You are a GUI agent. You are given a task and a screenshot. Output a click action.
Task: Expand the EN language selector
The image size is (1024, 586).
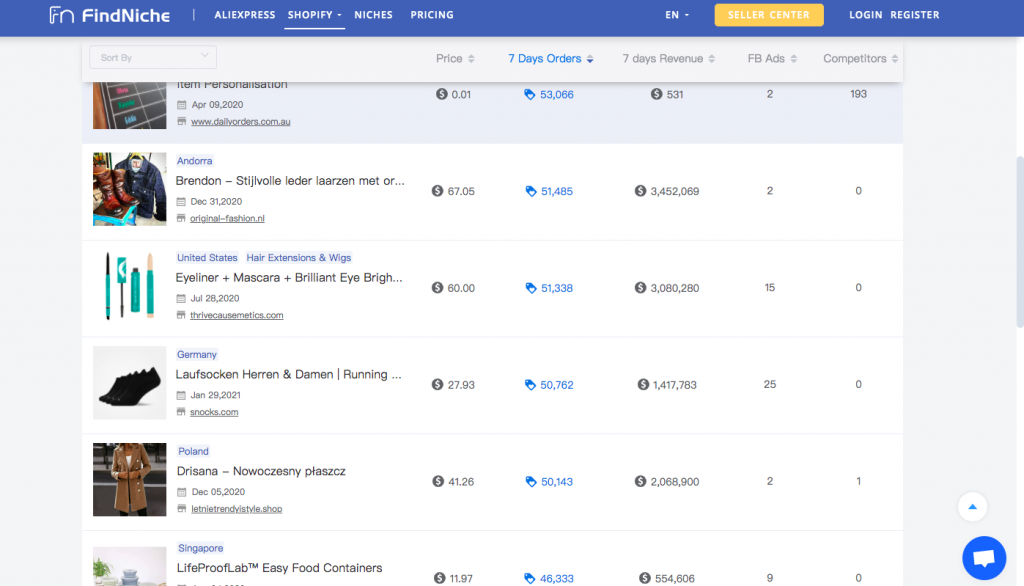pyautogui.click(x=677, y=15)
